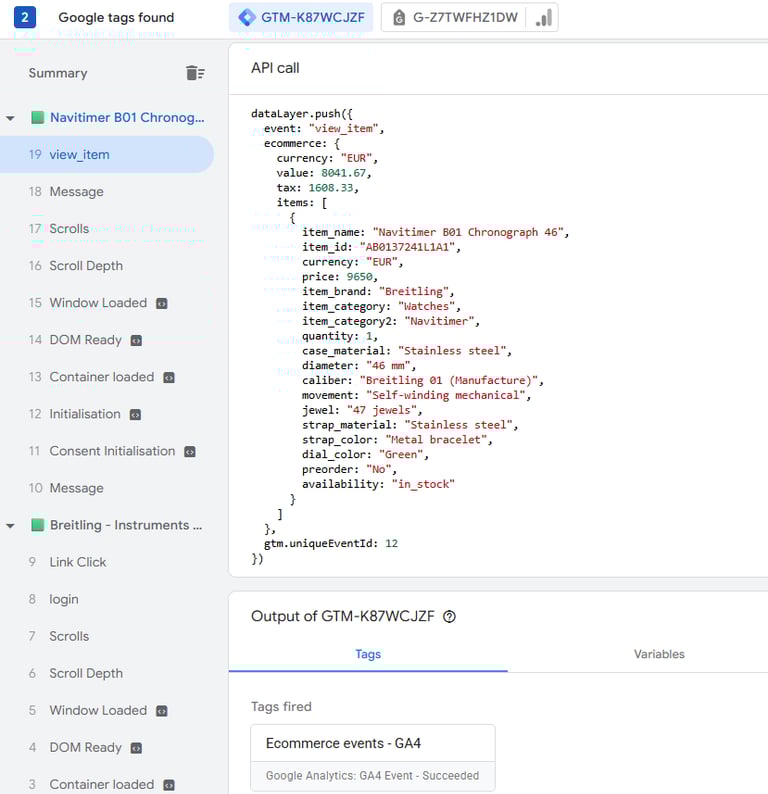Select event 17 Scrolls
Viewport: 768px width, 794px height.
point(107,228)
